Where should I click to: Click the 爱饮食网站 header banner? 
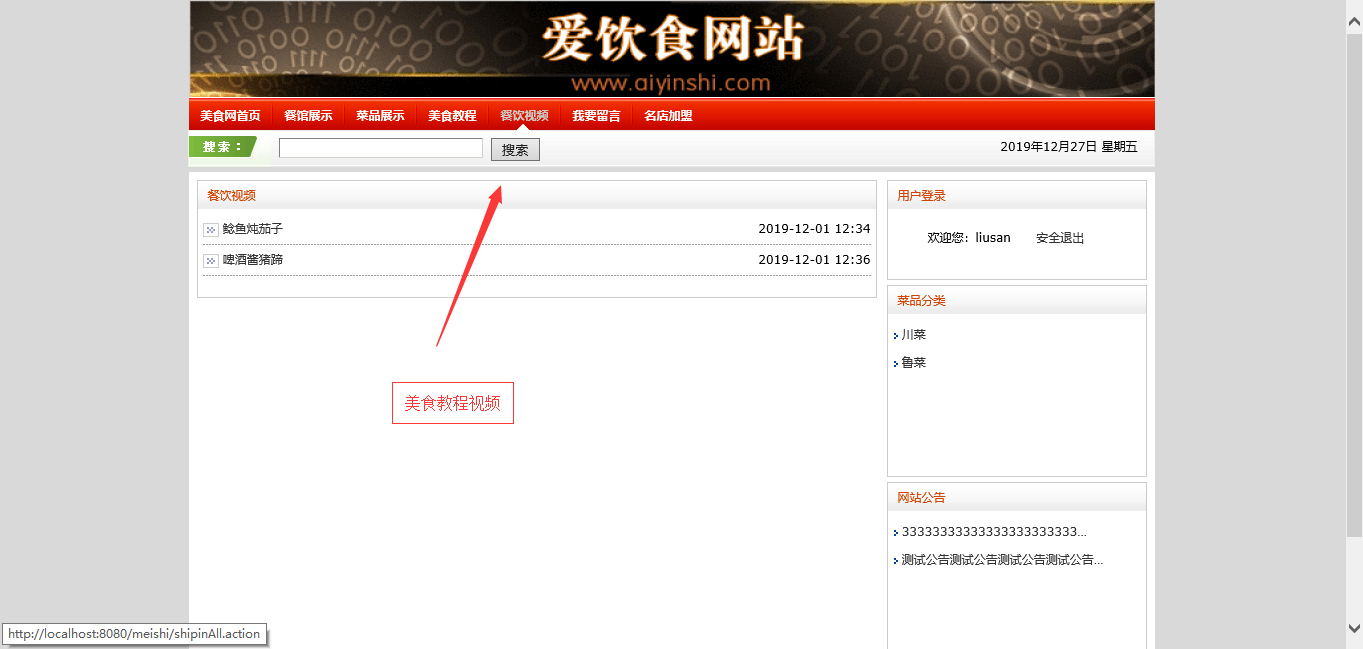672,49
